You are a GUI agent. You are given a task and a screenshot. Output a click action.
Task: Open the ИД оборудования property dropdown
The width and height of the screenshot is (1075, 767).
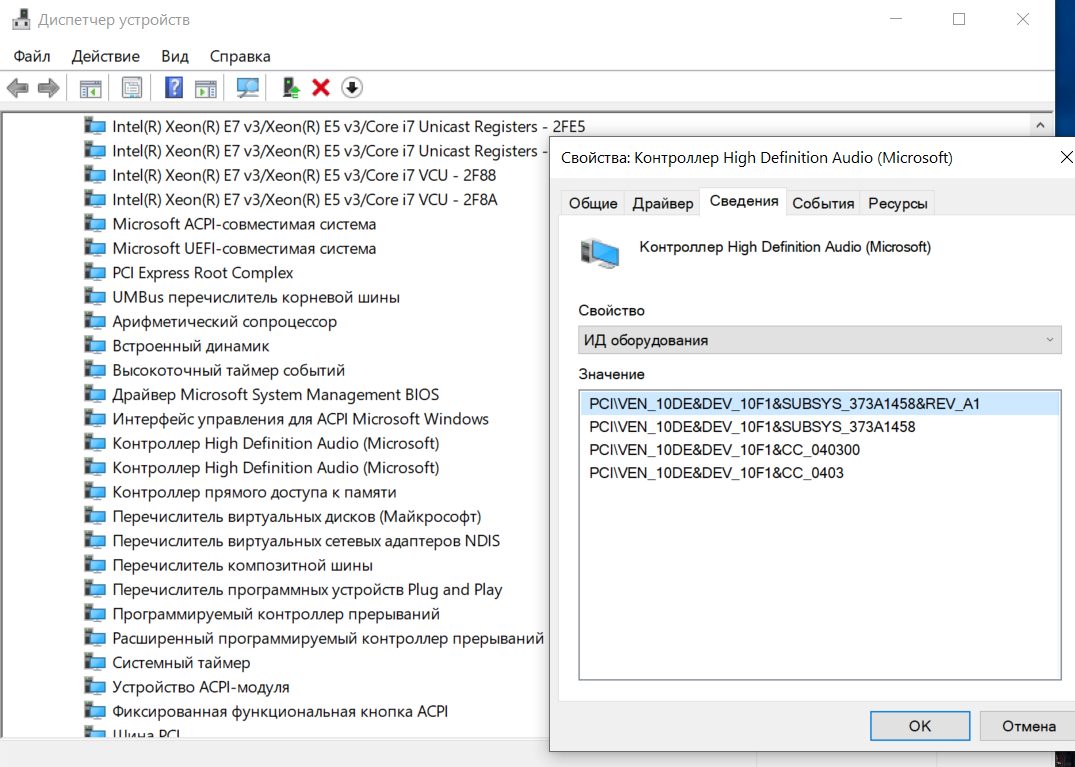tap(819, 340)
